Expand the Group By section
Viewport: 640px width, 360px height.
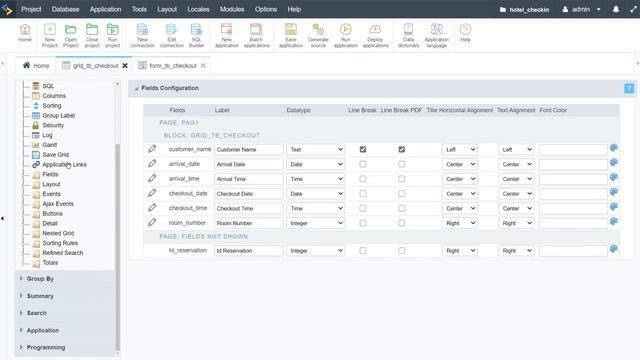pos(40,279)
